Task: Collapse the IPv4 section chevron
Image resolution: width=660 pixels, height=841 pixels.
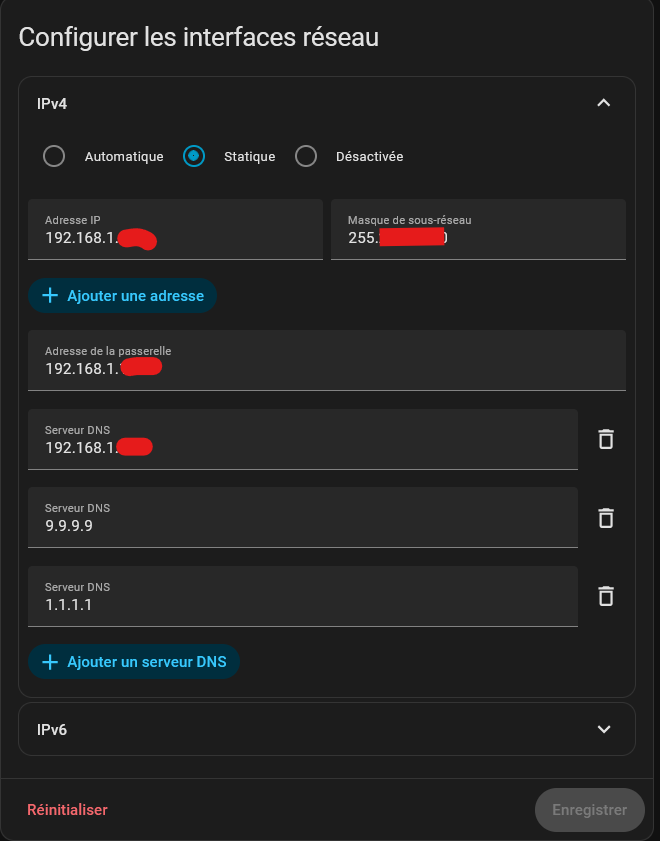Action: point(603,103)
